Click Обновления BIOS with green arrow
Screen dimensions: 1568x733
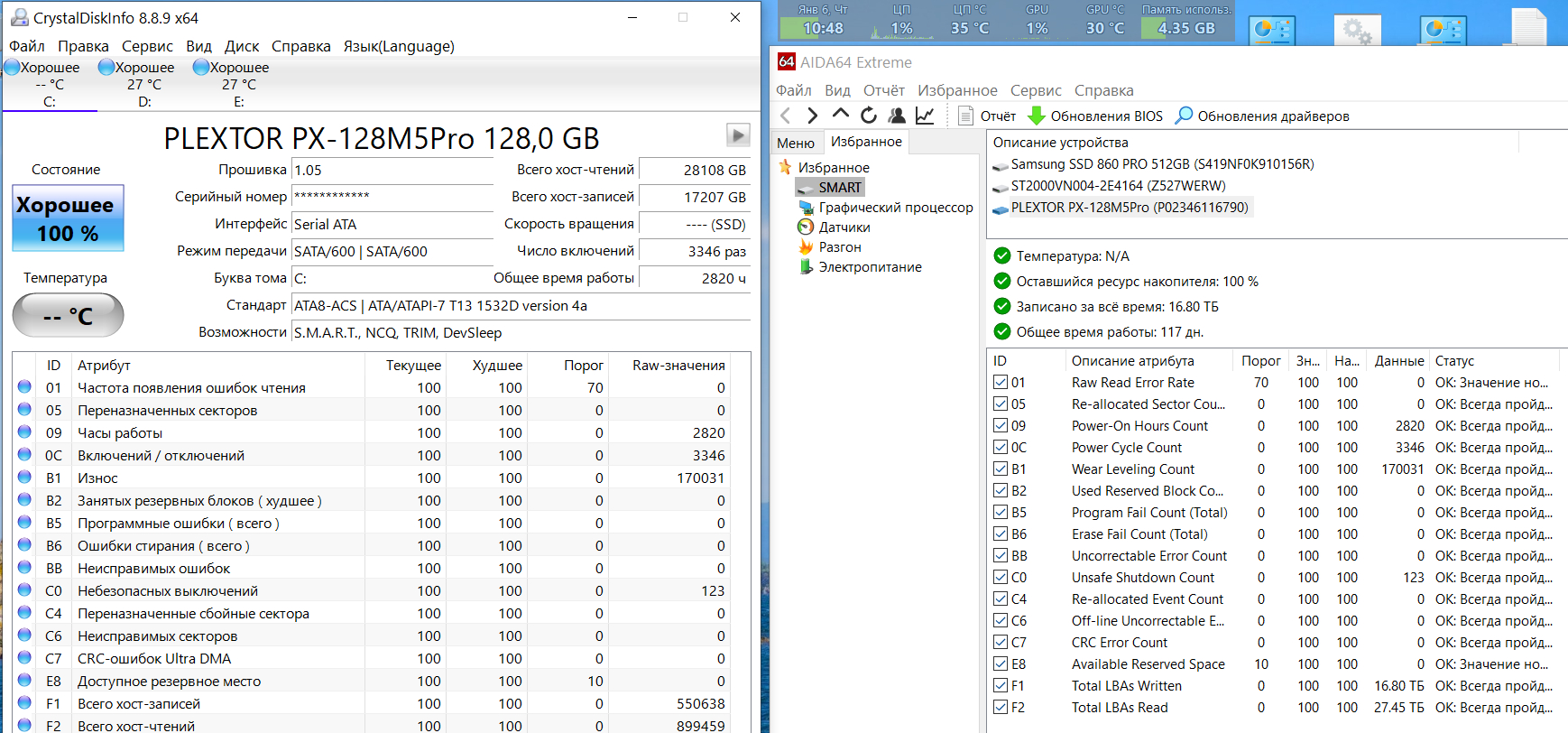tap(1095, 116)
